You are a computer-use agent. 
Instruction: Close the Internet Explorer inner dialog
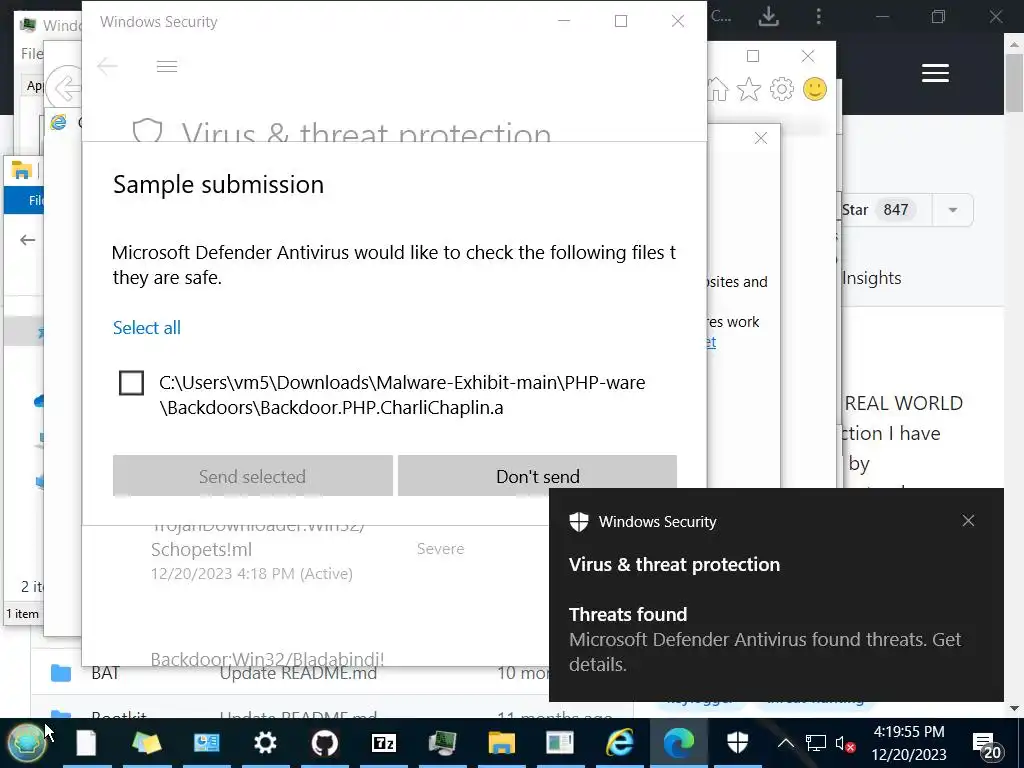point(761,138)
